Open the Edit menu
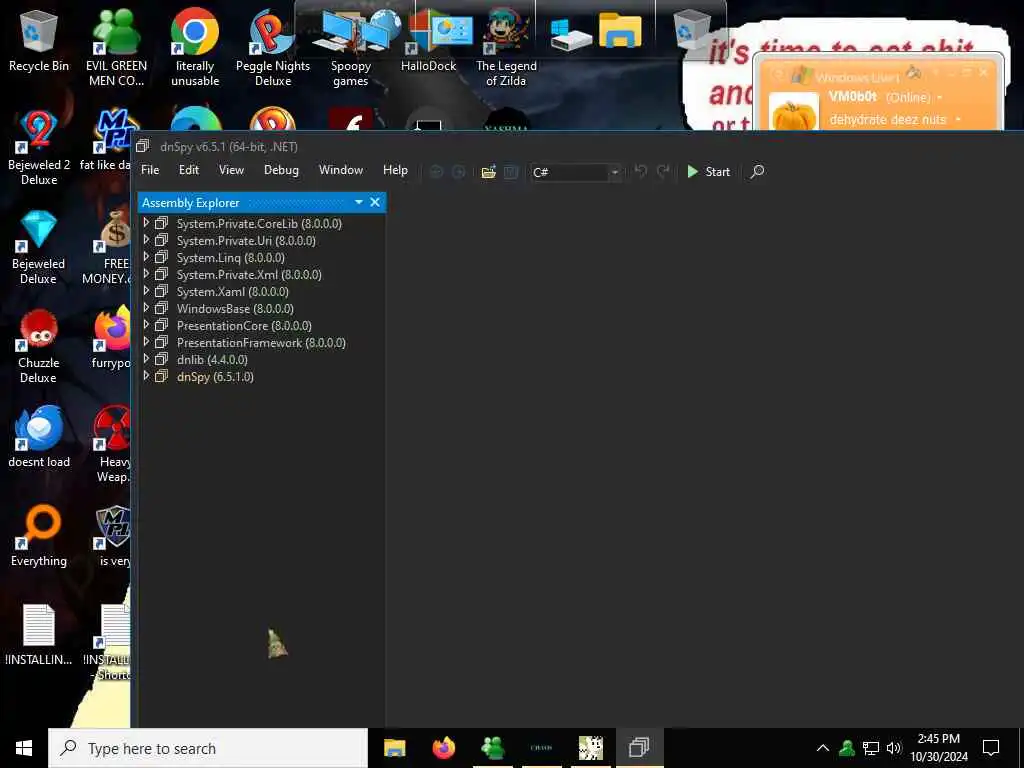The width and height of the screenshot is (1024, 768). coord(189,170)
